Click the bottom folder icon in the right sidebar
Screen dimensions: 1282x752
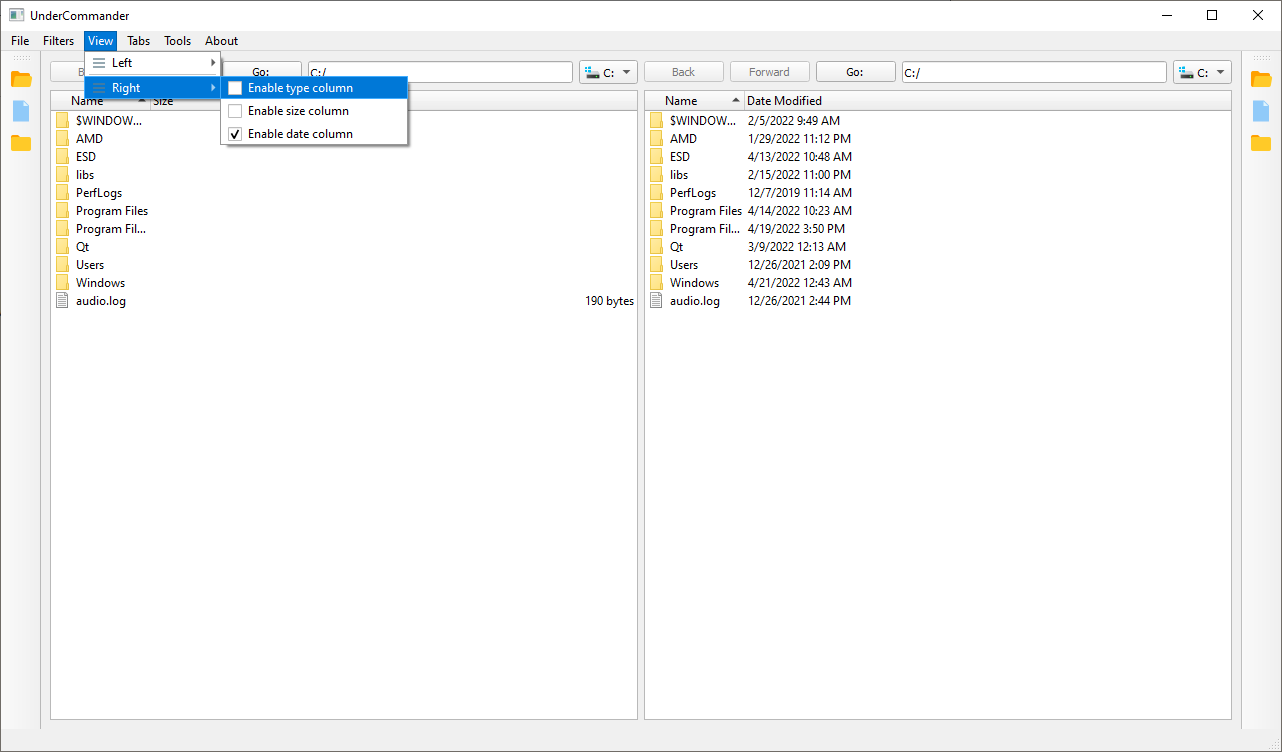tap(1261, 143)
